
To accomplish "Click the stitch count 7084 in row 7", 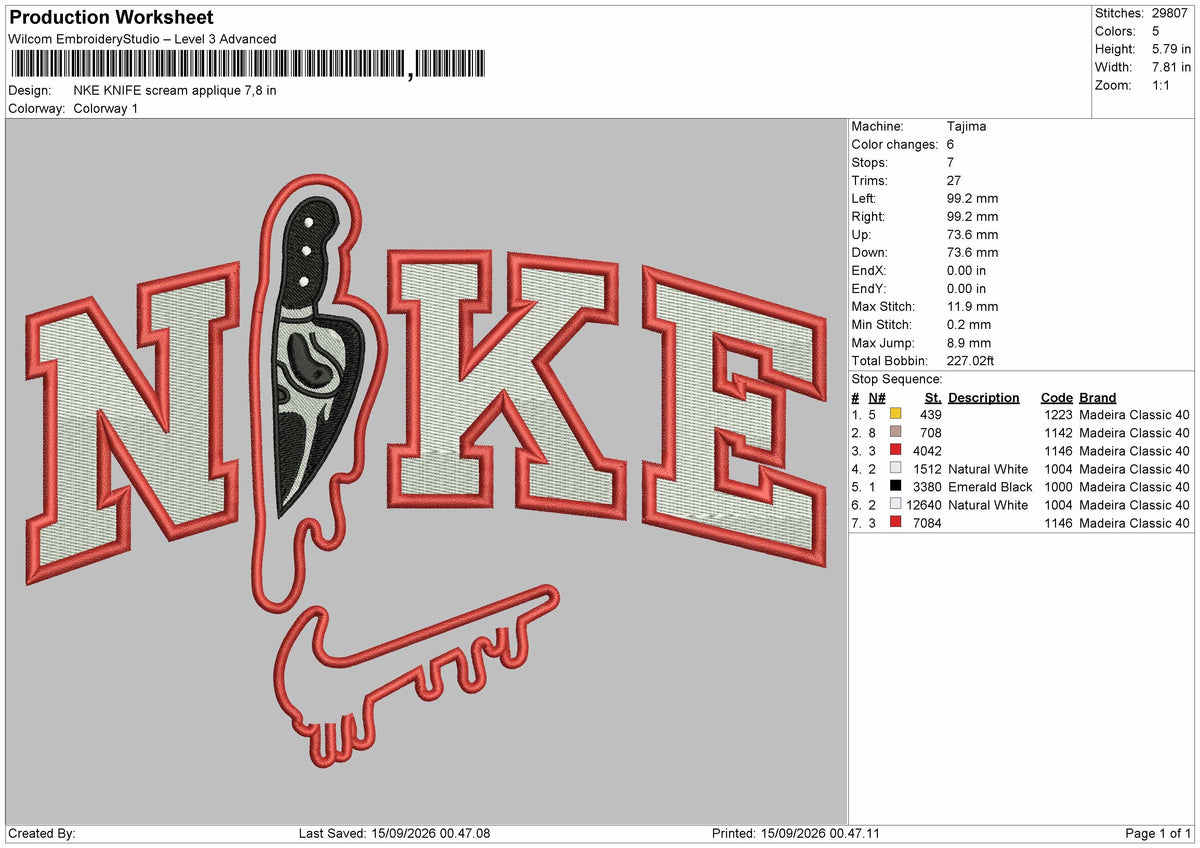I will coord(927,522).
